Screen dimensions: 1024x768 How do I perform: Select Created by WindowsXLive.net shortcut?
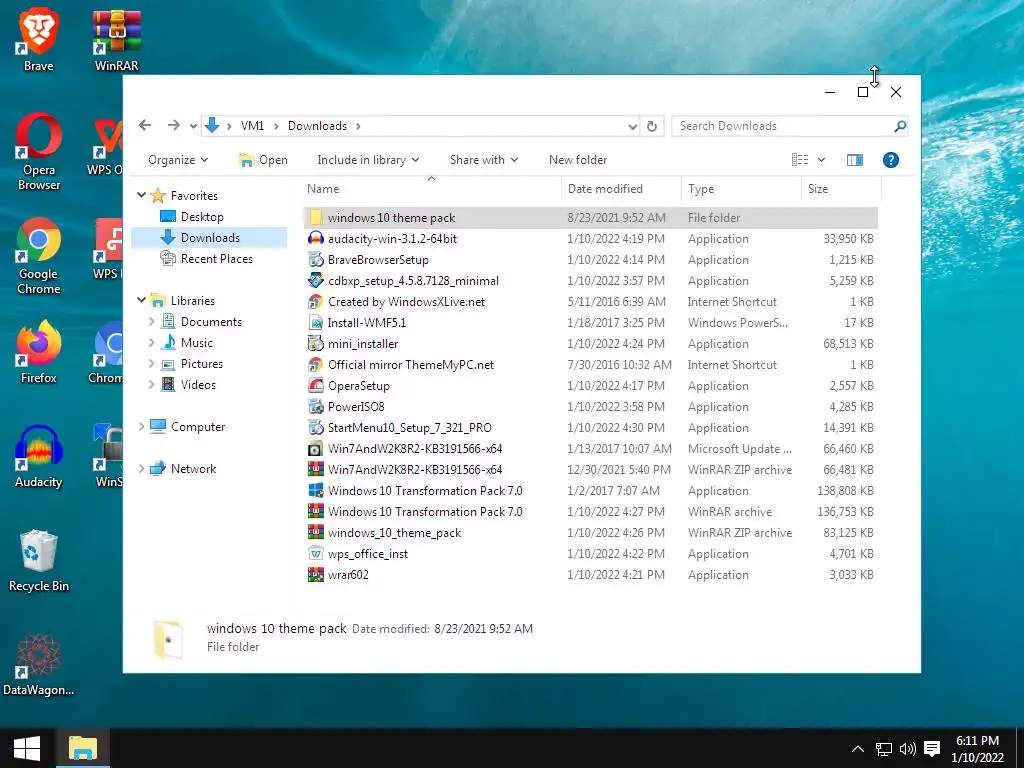(591, 302)
